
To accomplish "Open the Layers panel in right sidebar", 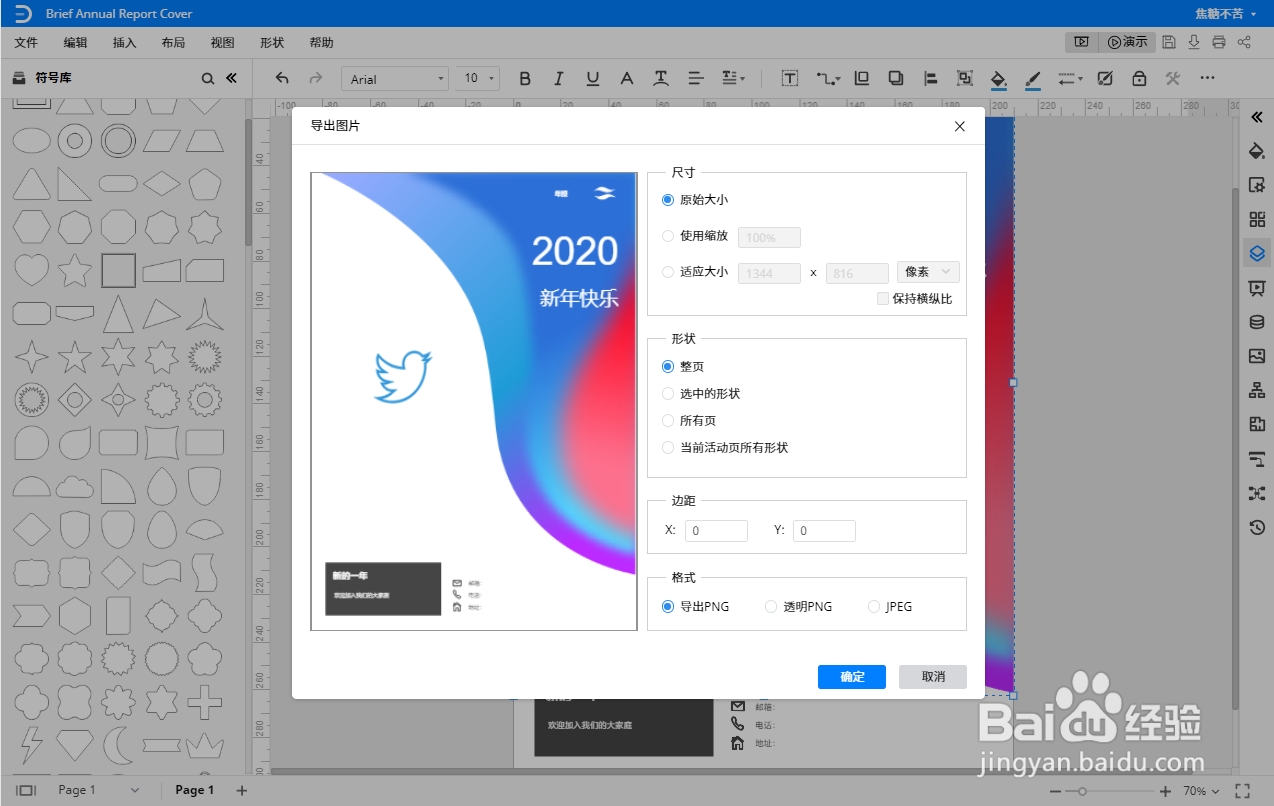I will pyautogui.click(x=1257, y=253).
